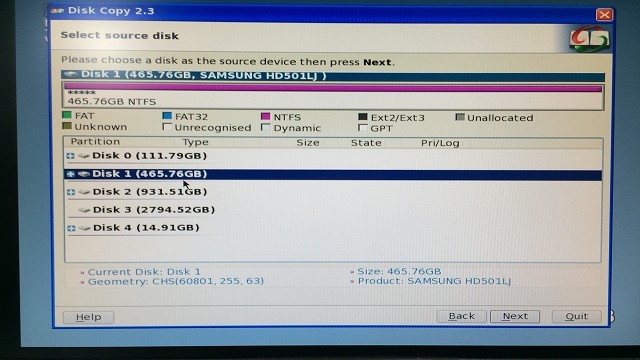Click the Current Disk: Disk 1 text
Image resolution: width=640 pixels, height=360 pixels.
coord(144,272)
